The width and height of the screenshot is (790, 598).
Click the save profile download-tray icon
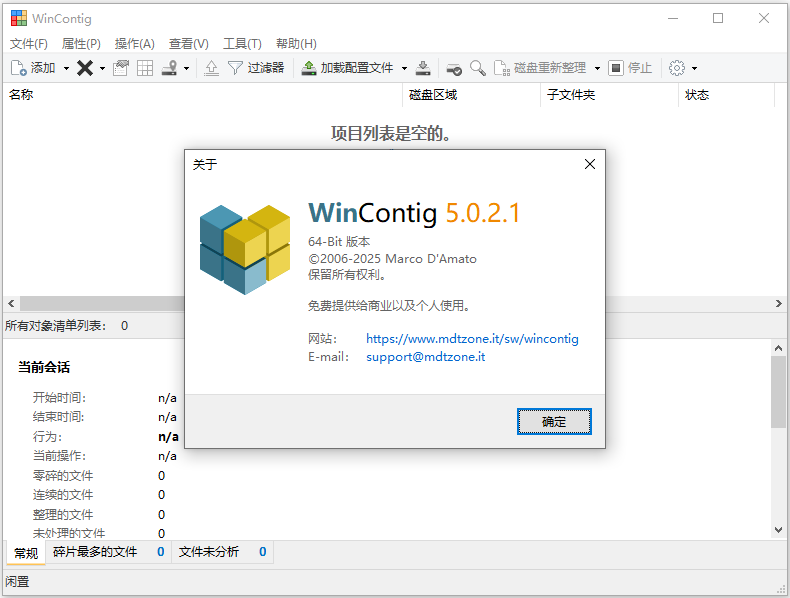pos(424,68)
